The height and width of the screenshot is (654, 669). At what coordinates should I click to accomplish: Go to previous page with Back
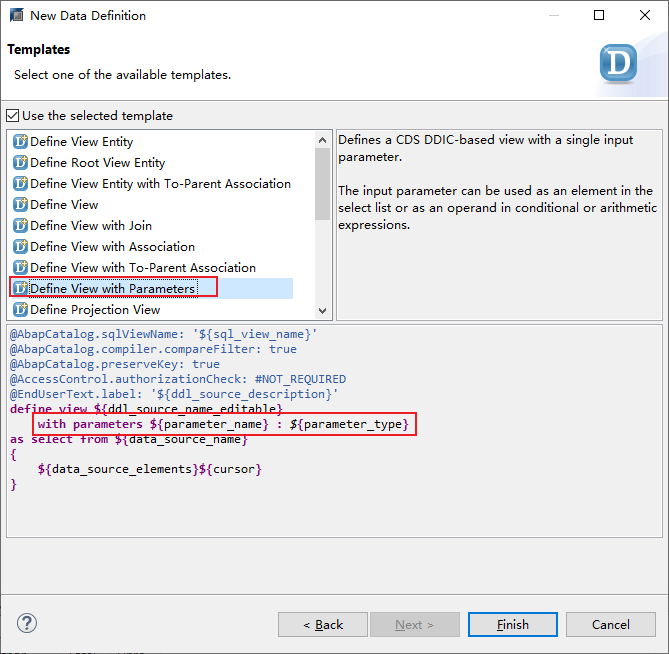[x=323, y=625]
